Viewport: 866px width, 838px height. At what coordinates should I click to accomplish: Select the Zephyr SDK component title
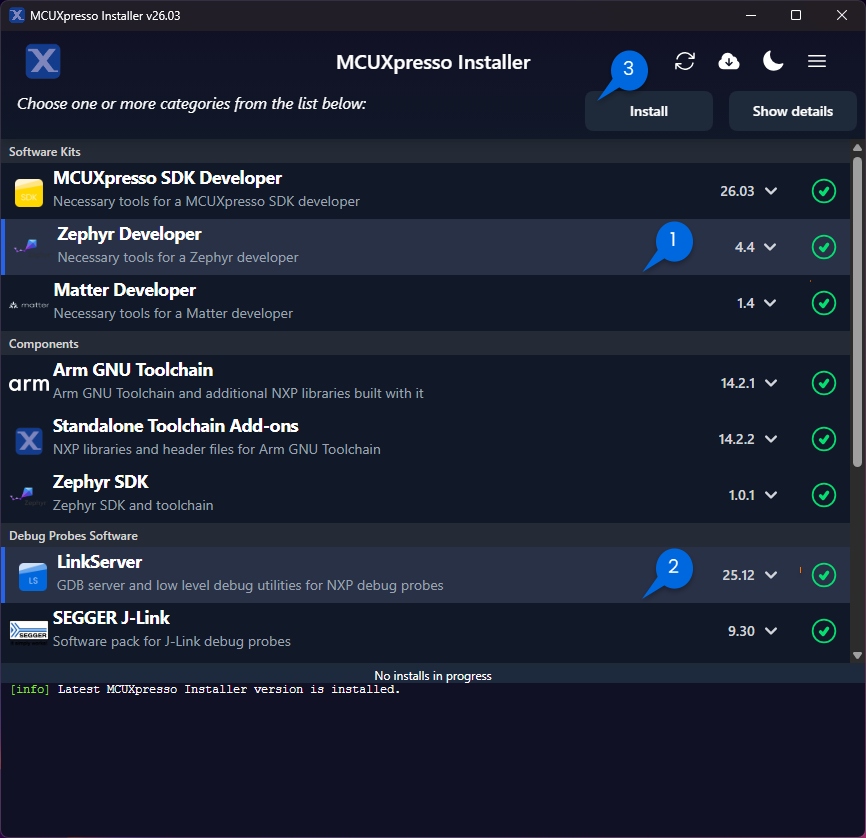click(x=101, y=482)
